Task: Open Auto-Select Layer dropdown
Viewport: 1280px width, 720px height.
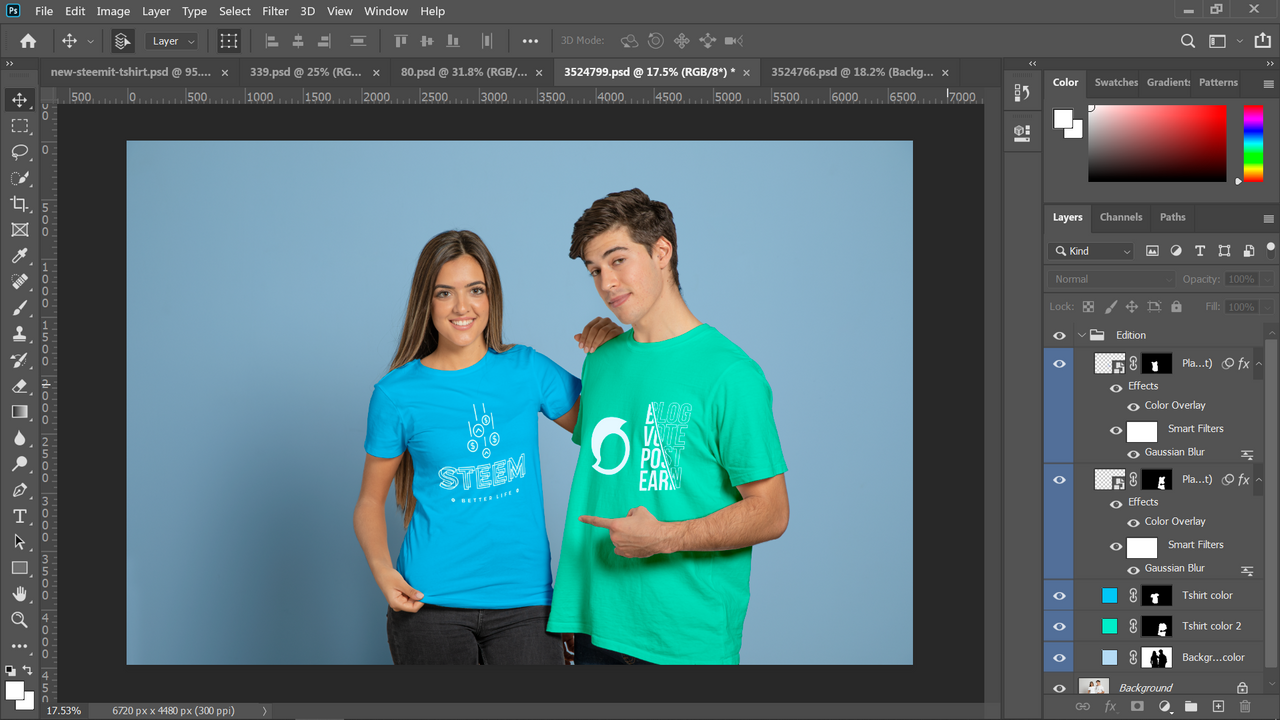Action: pyautogui.click(x=172, y=41)
